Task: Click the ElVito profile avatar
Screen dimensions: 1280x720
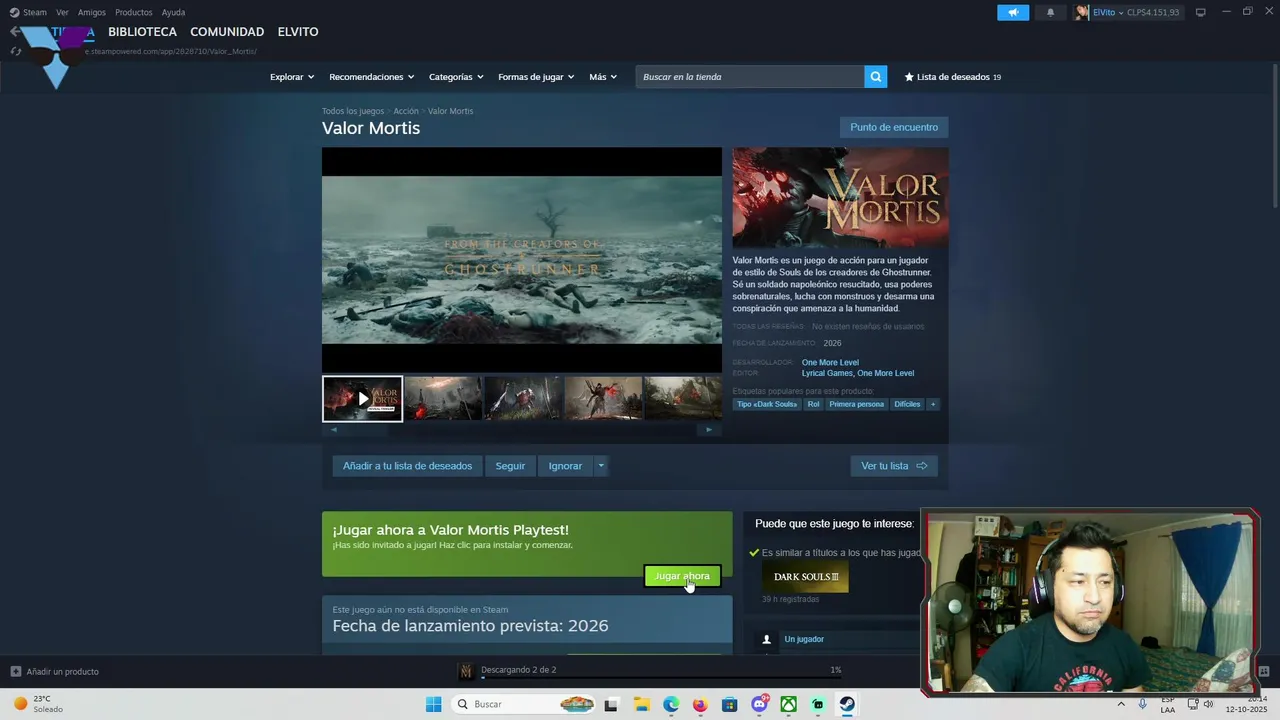Action: [1081, 12]
